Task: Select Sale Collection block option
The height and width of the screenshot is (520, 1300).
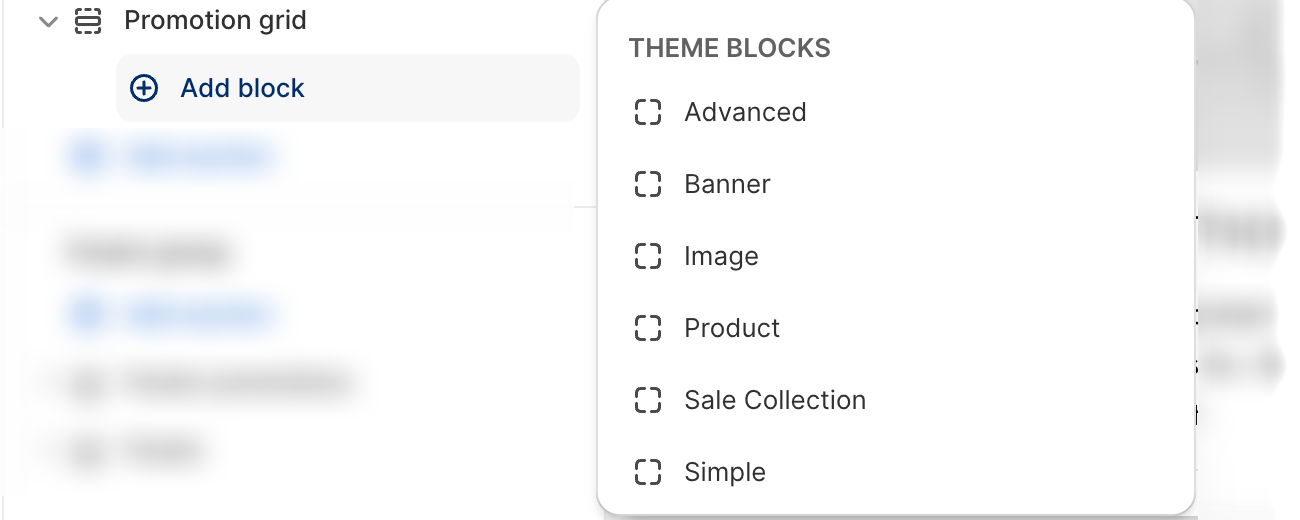Action: (775, 400)
